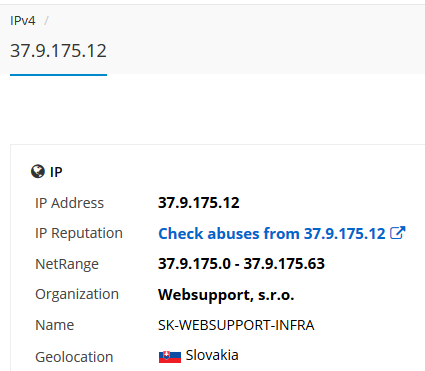Click the breadcrumb slash separator after IPv4

coord(46,21)
